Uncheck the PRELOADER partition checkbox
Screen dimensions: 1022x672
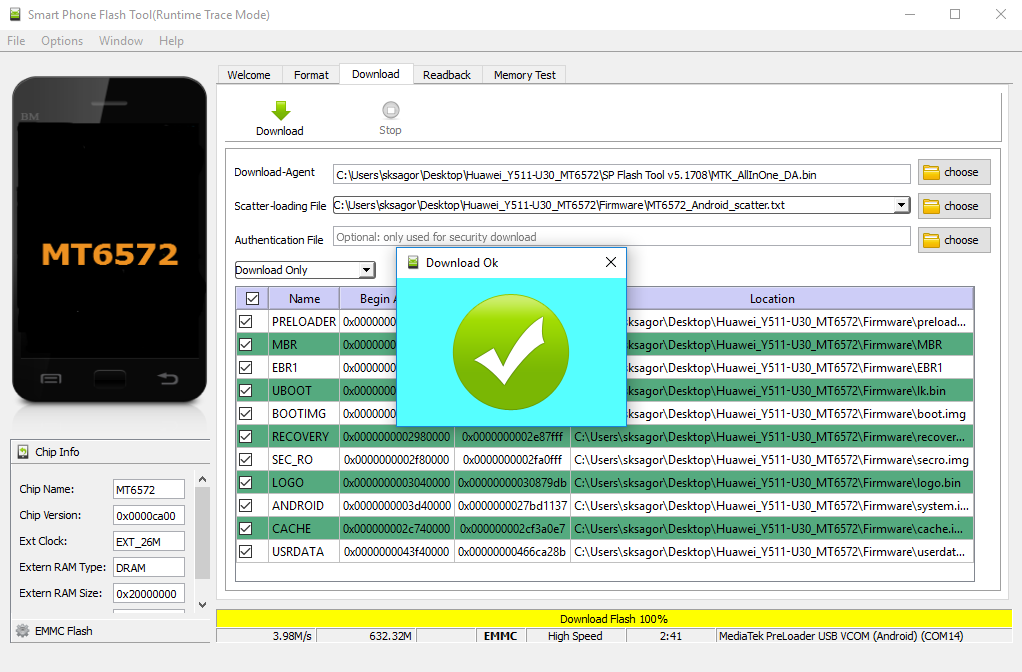[246, 321]
